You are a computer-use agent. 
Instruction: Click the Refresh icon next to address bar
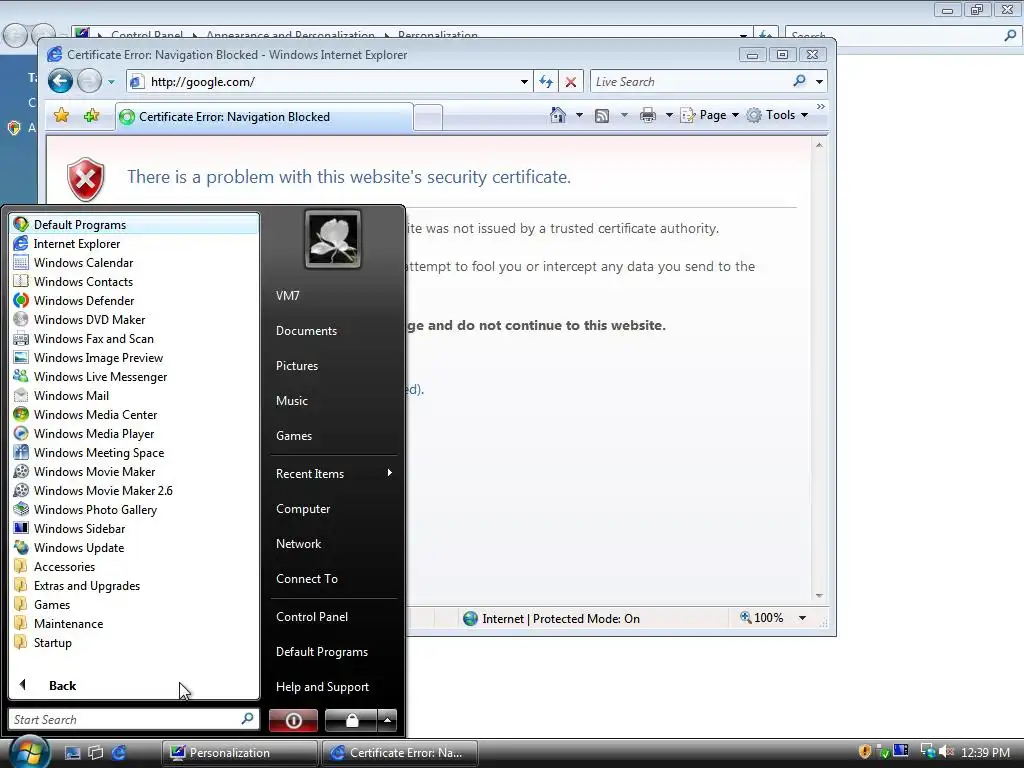click(x=546, y=82)
